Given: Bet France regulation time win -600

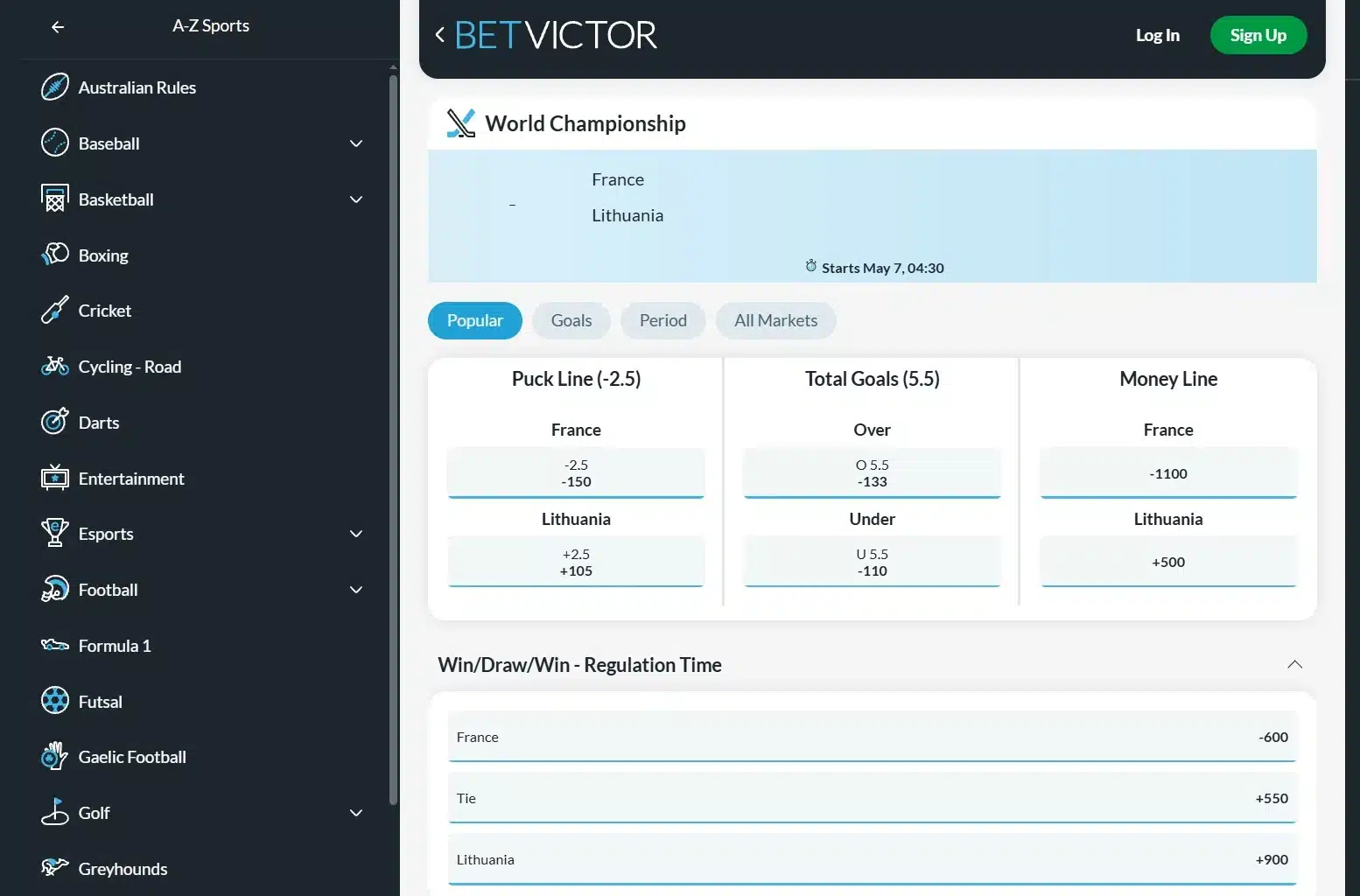Looking at the screenshot, I should coord(873,737).
